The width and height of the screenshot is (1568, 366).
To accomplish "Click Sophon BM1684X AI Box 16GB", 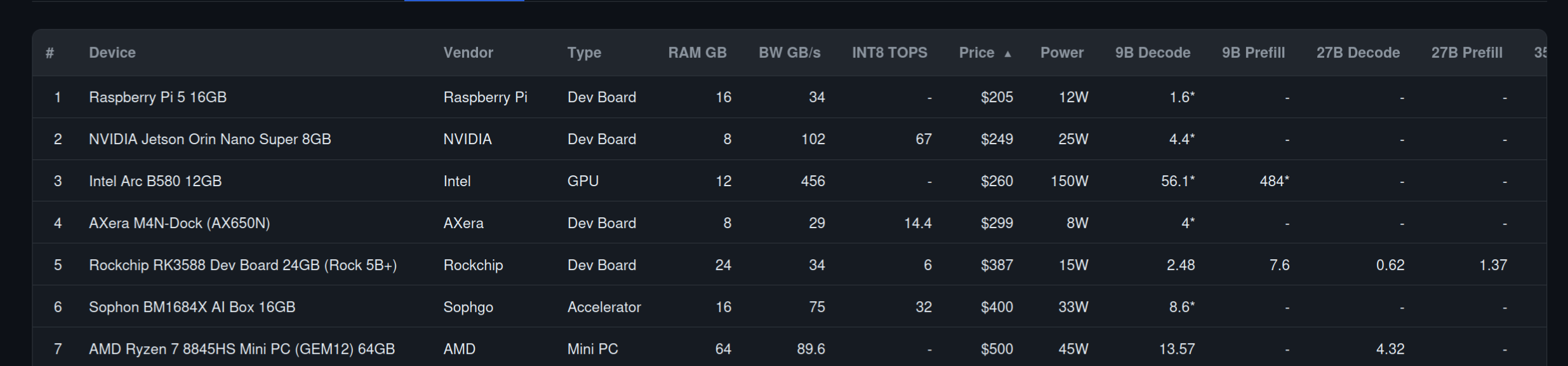I will point(192,307).
